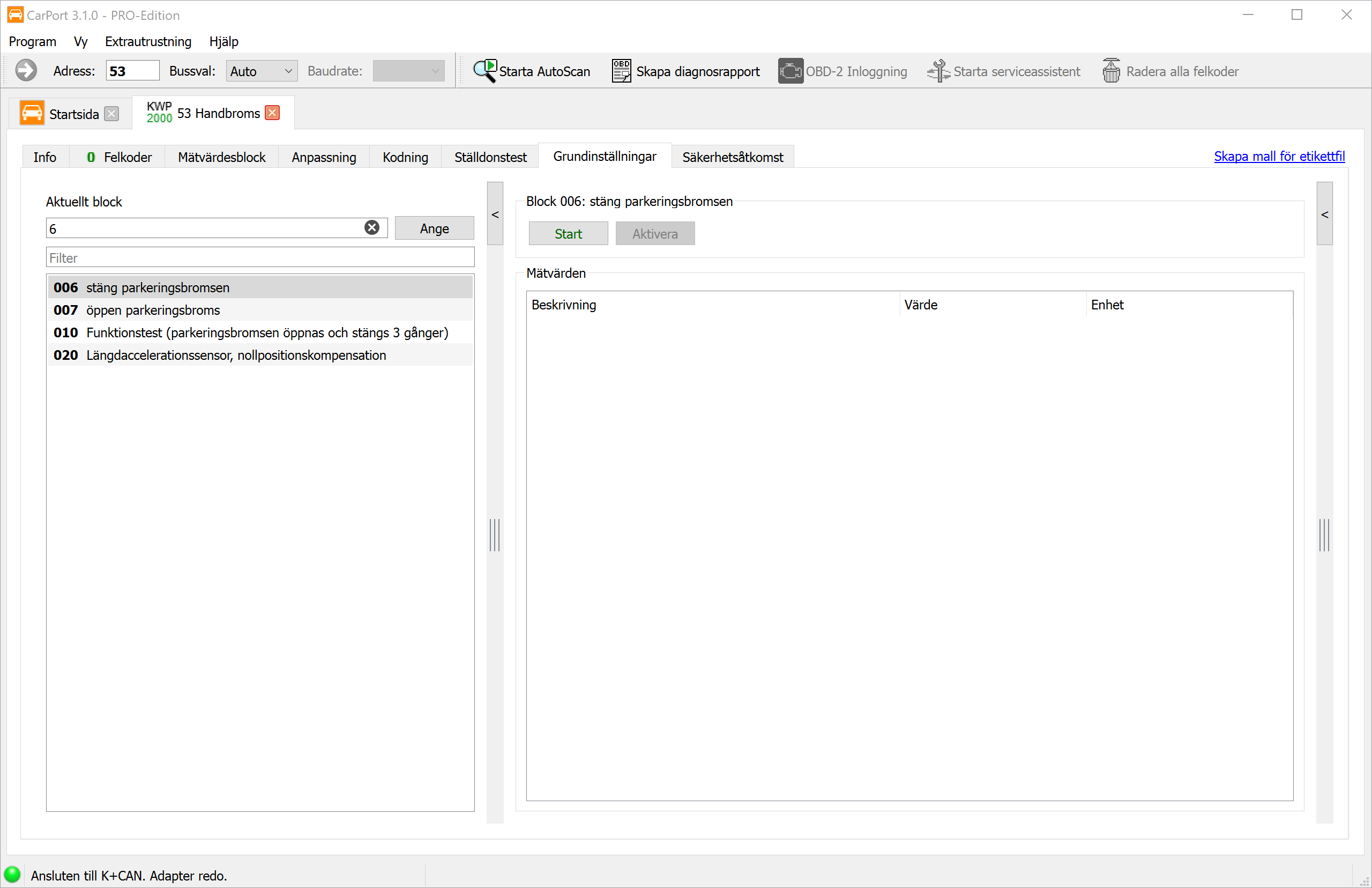Collapse the left panel with the < button
The image size is (1372, 888).
[x=495, y=214]
